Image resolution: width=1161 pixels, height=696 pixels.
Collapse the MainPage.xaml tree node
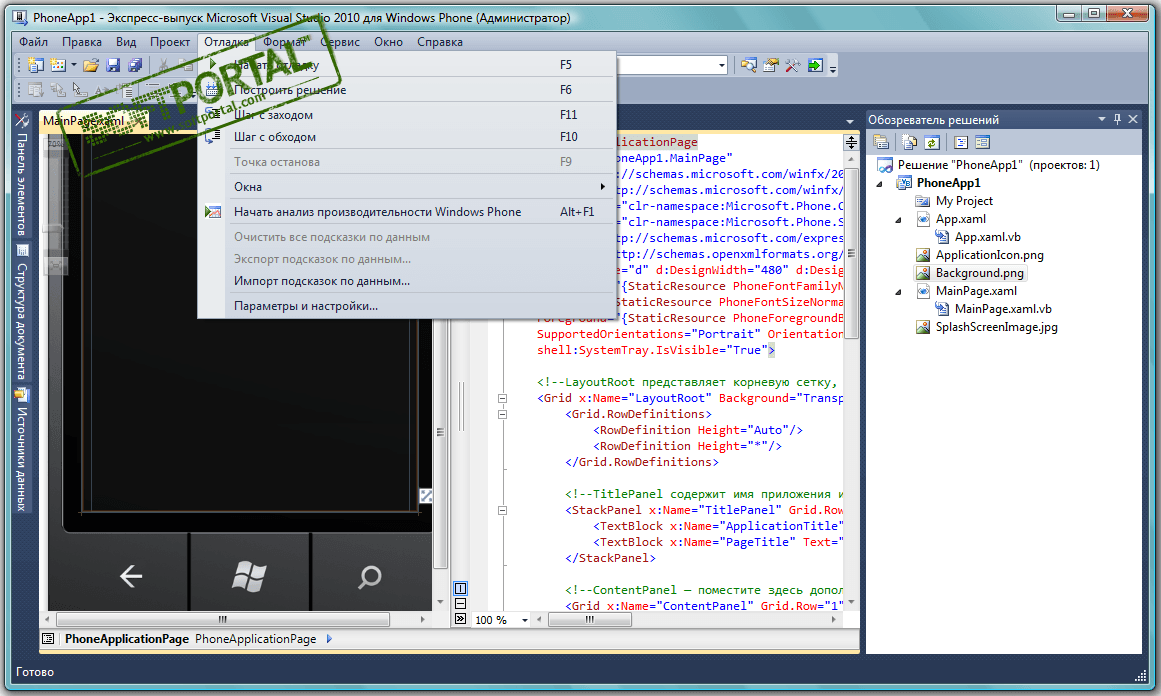(x=898, y=292)
